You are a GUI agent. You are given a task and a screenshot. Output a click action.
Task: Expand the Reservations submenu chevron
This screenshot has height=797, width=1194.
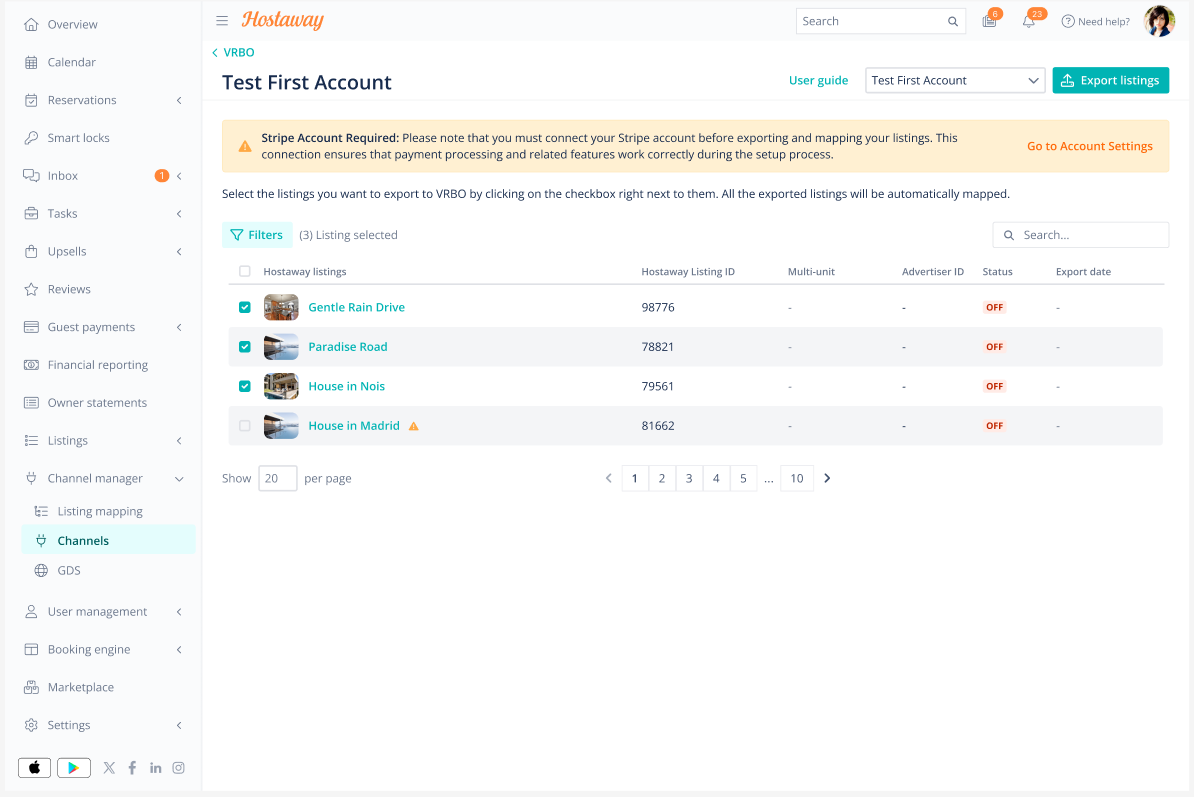pos(179,100)
